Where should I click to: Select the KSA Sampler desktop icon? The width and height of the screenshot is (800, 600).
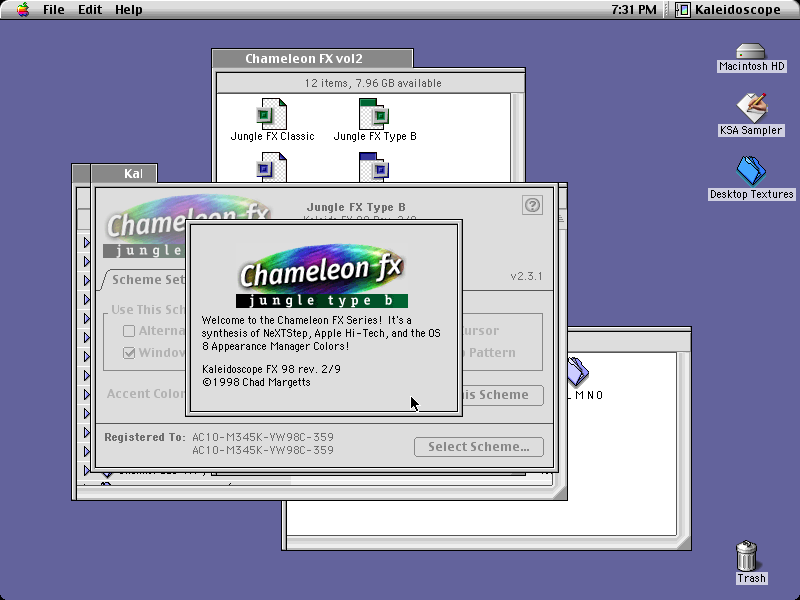(x=752, y=107)
